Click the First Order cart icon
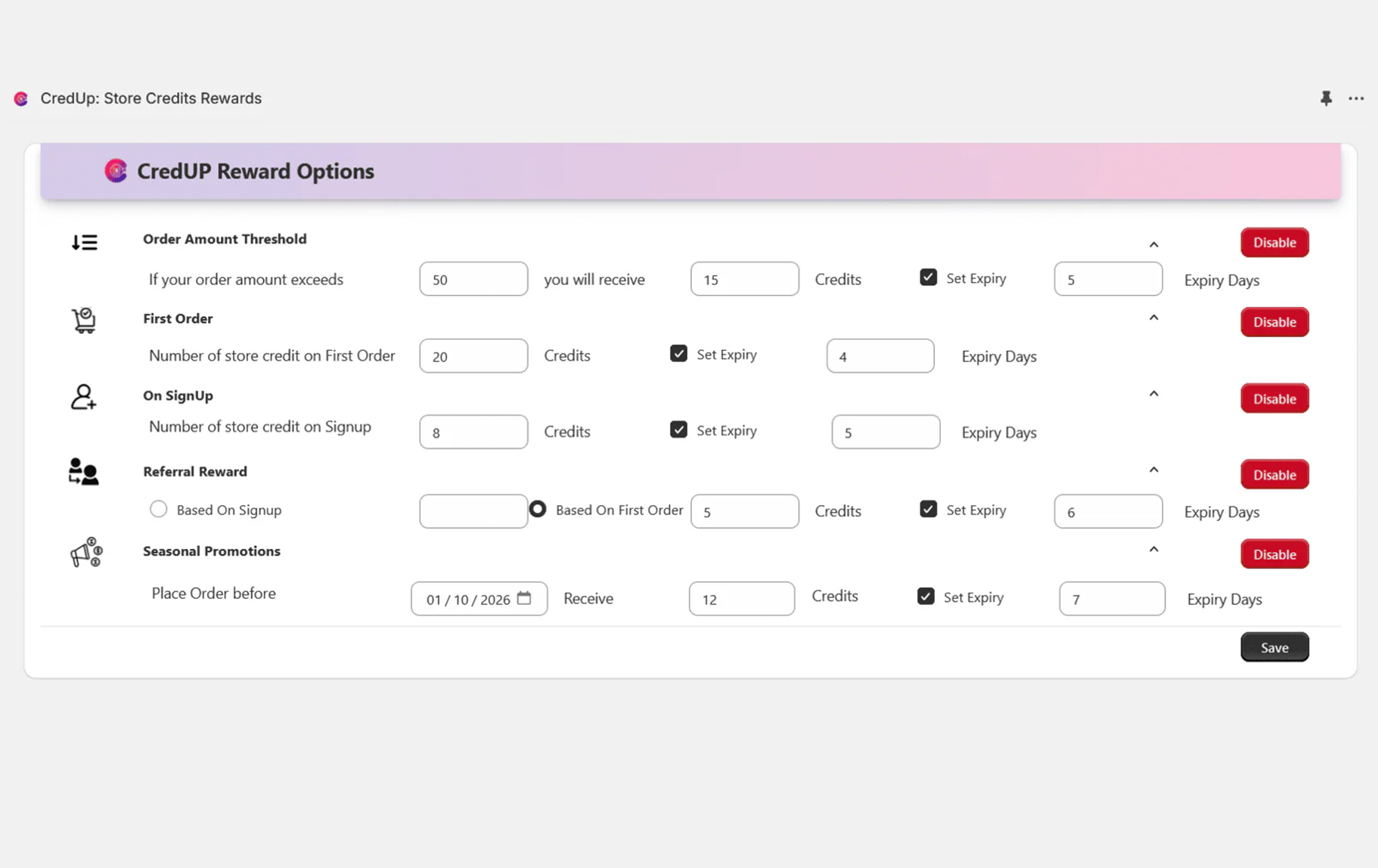This screenshot has width=1378, height=868. click(x=84, y=321)
